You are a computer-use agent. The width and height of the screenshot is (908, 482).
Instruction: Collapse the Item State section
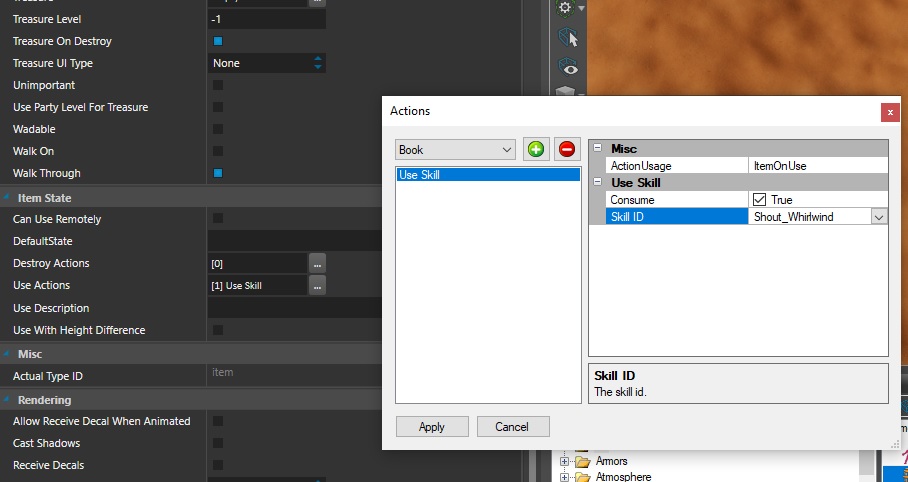(6, 198)
